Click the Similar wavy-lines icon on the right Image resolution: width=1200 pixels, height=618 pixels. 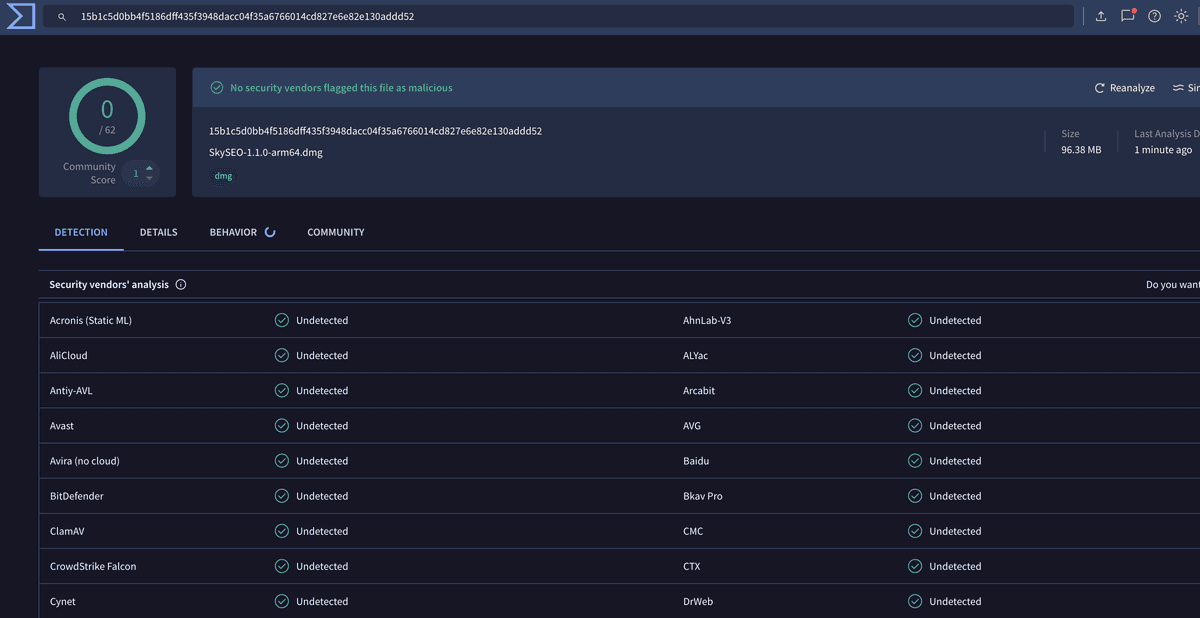pos(1176,87)
